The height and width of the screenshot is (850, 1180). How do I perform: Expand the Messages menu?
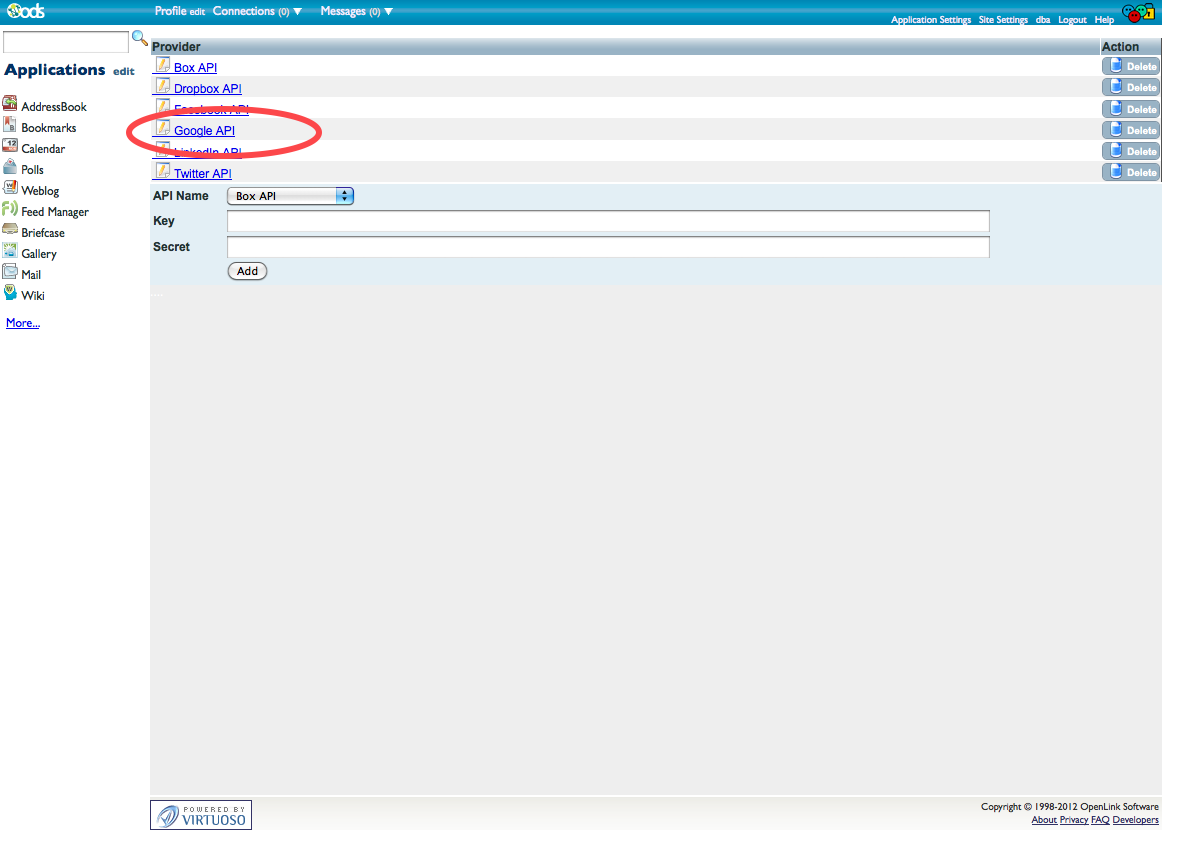356,12
